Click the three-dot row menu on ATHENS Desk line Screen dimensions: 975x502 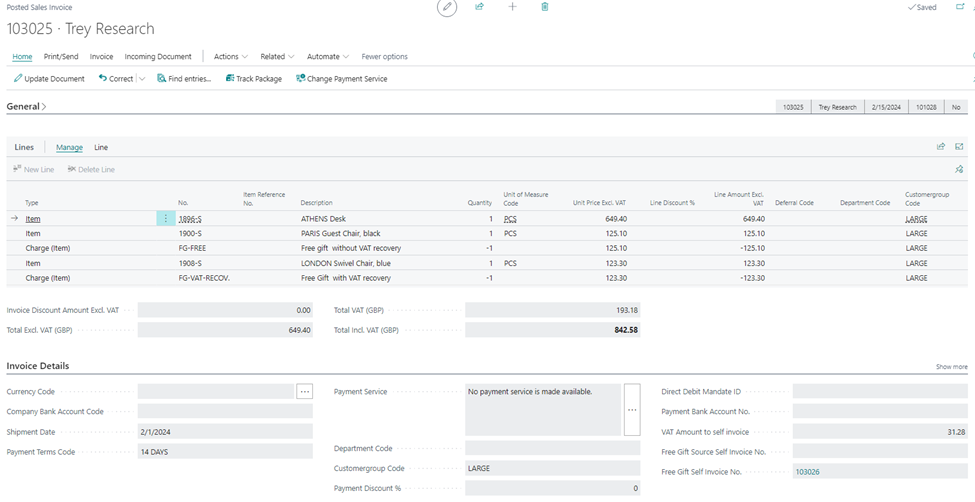[x=165, y=218]
